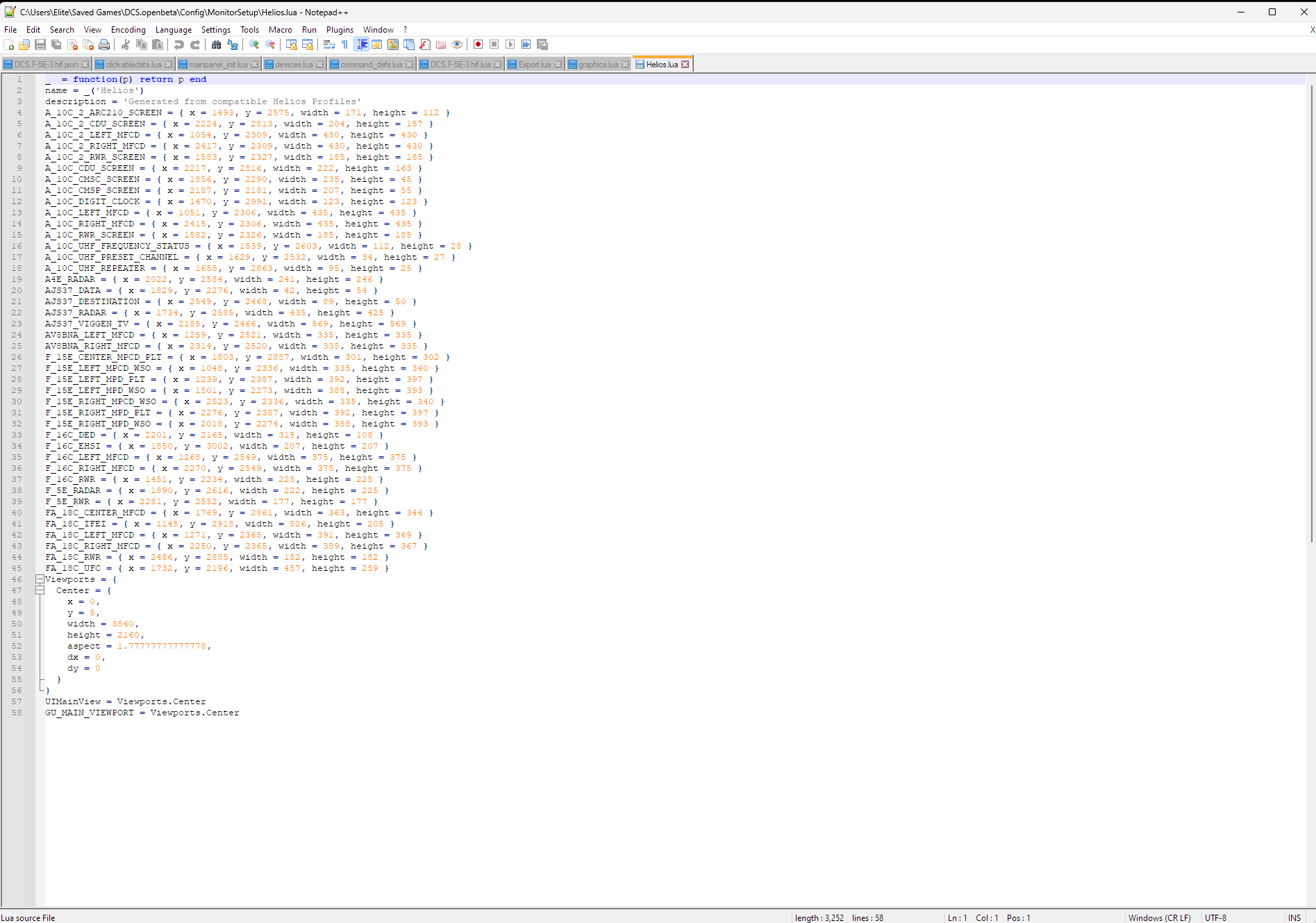Open Find dialog with binoculars icon
This screenshot has width=1316, height=923.
click(217, 44)
